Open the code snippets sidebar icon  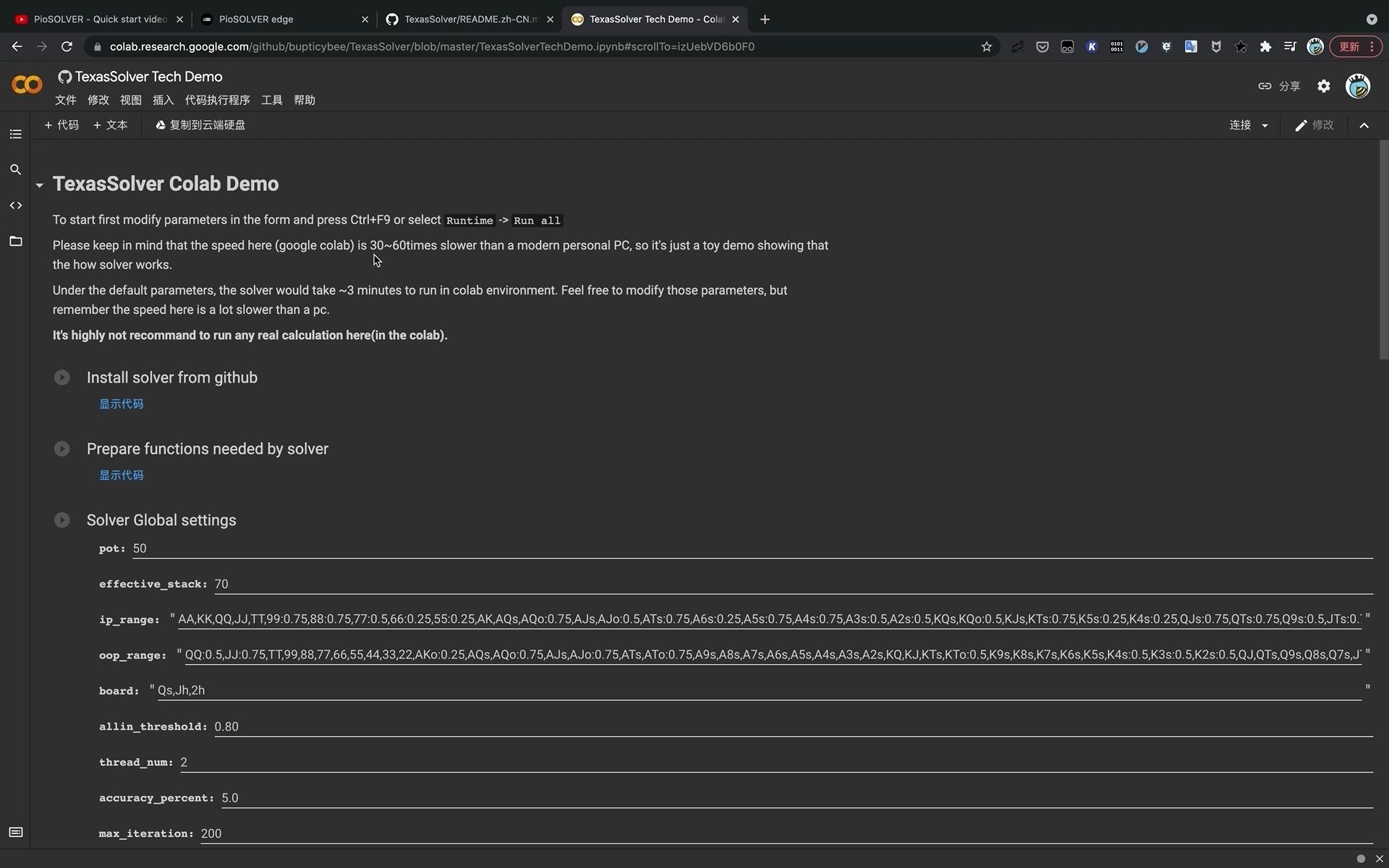click(15, 205)
